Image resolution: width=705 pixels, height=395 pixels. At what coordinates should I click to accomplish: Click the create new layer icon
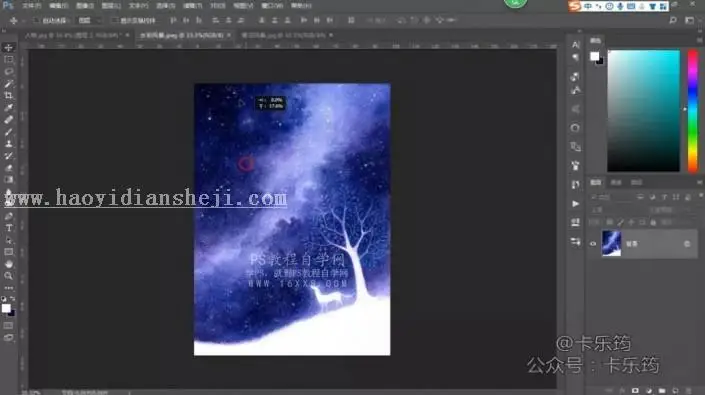pyautogui.click(x=675, y=391)
